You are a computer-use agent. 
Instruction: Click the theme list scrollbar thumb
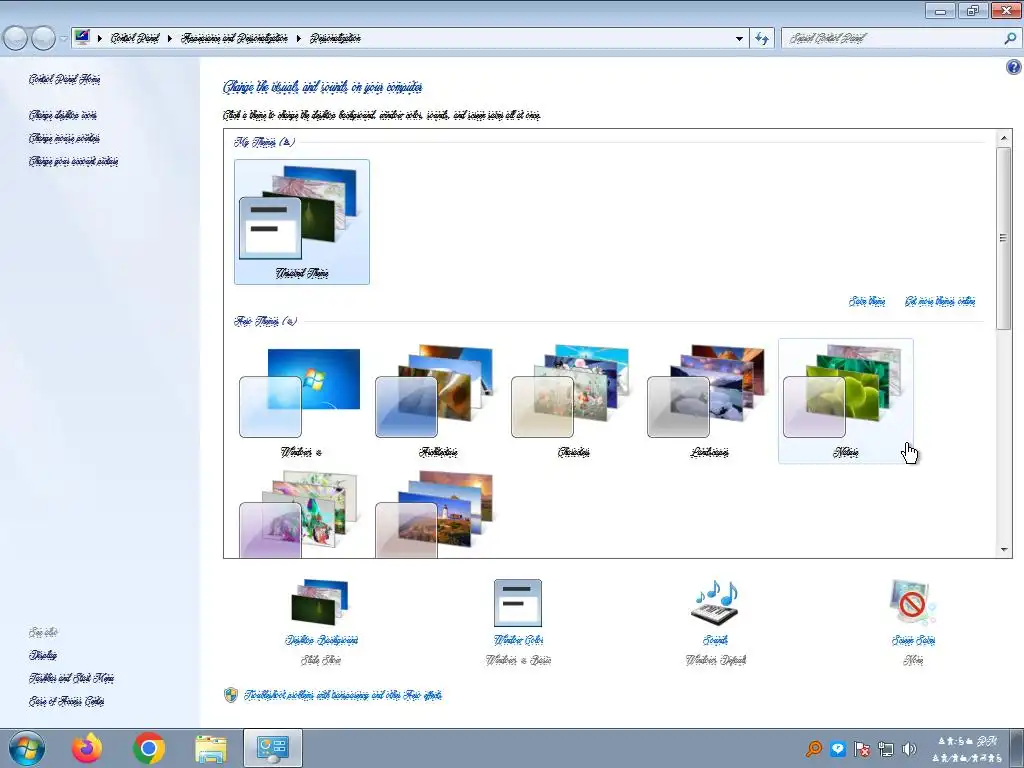click(x=1004, y=238)
